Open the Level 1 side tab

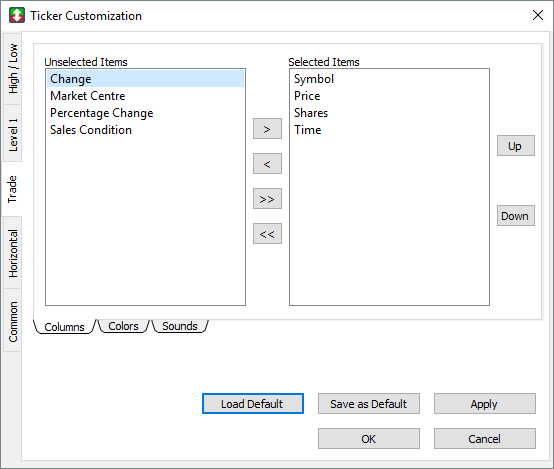[13, 134]
